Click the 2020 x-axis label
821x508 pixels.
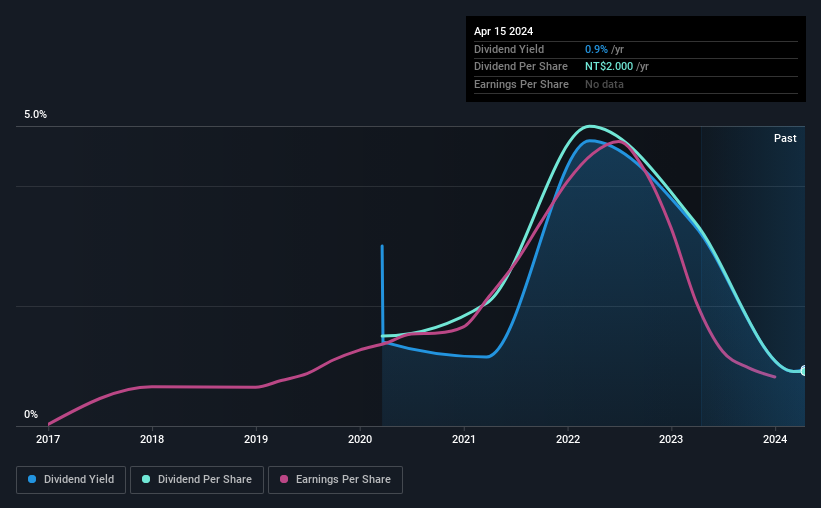click(360, 439)
